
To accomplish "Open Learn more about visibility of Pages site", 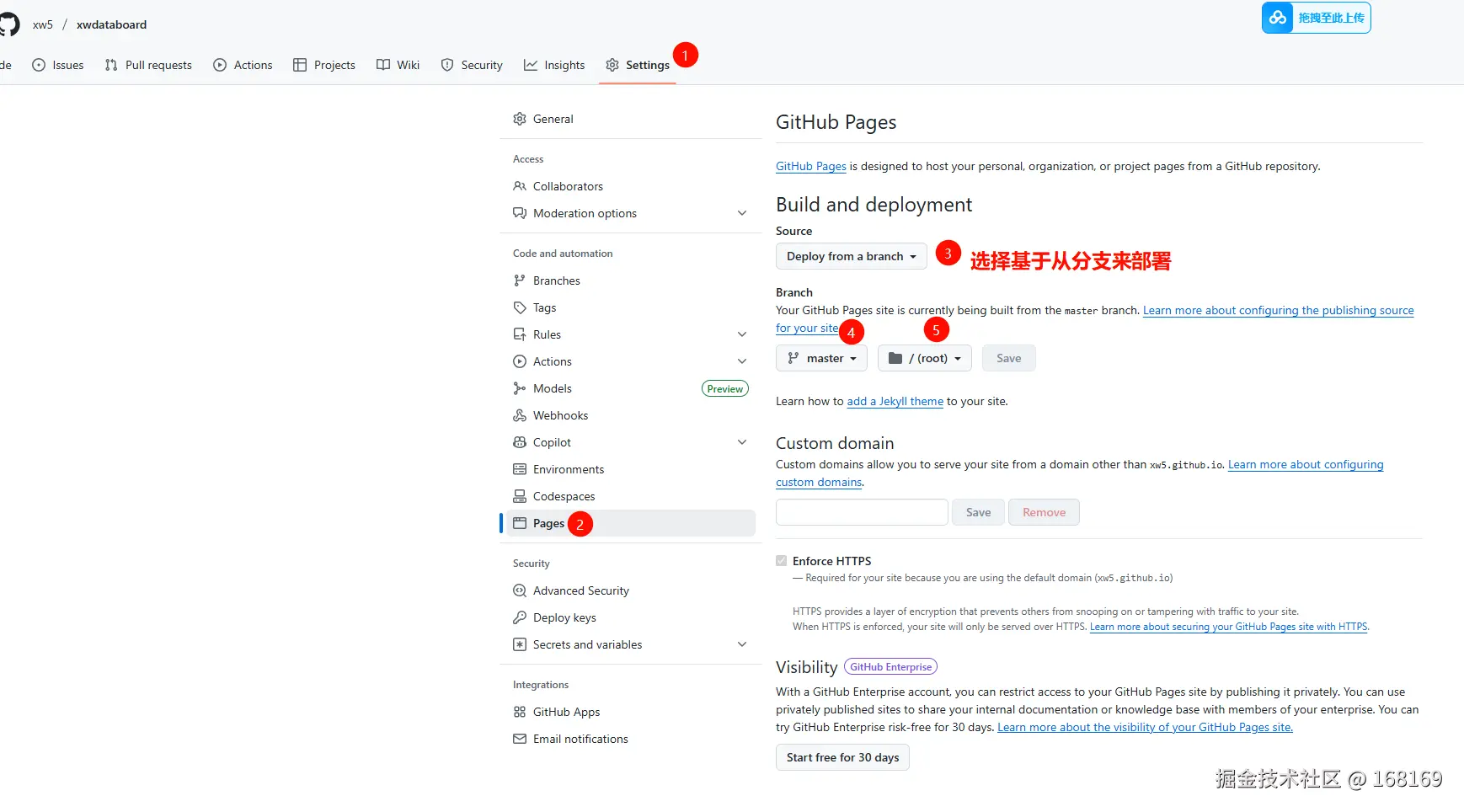I will (x=1145, y=727).
